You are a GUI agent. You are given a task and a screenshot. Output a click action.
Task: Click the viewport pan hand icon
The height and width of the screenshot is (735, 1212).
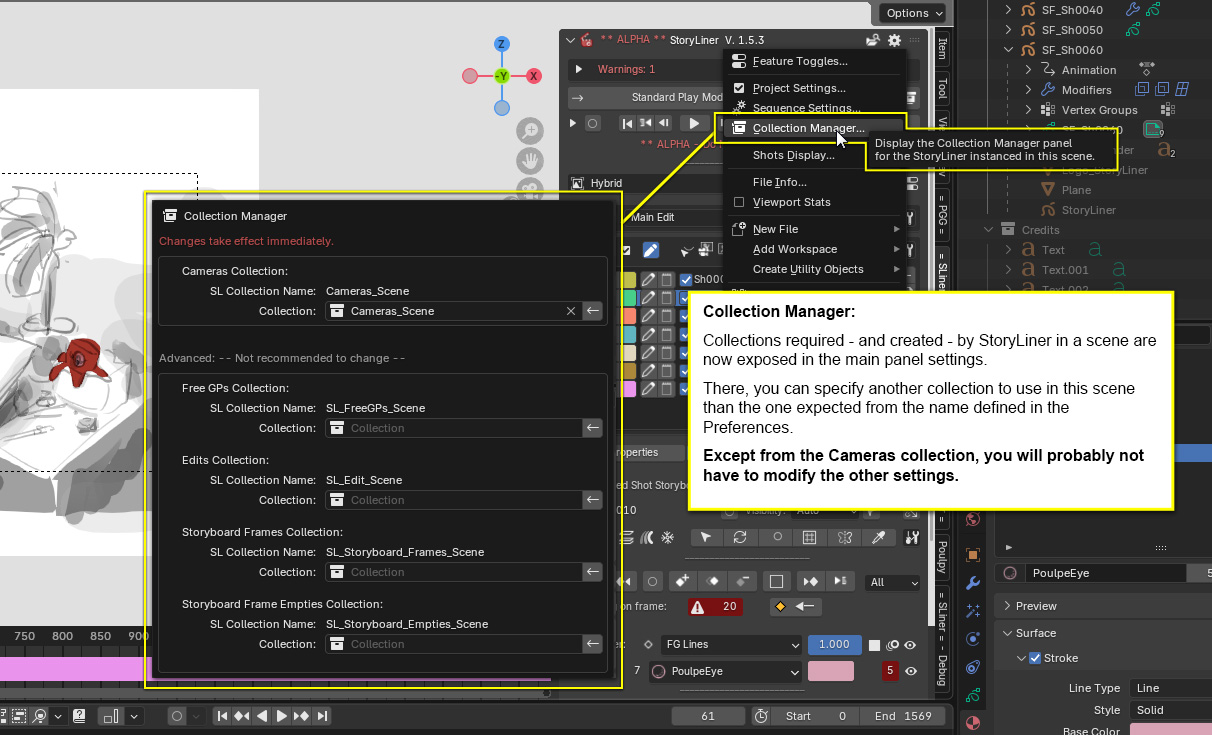click(529, 161)
